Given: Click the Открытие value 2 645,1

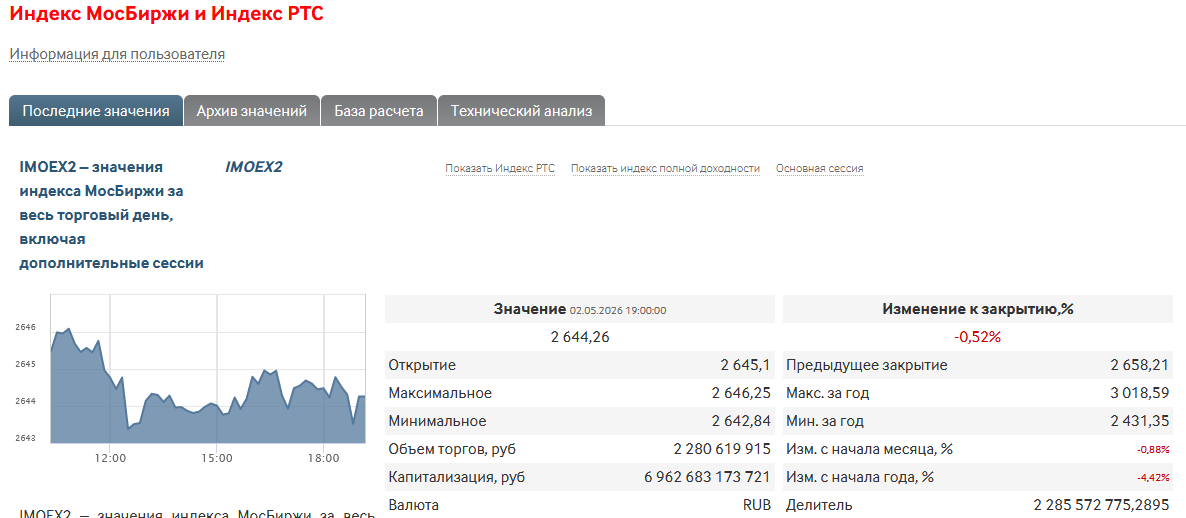Looking at the screenshot, I should tap(745, 366).
